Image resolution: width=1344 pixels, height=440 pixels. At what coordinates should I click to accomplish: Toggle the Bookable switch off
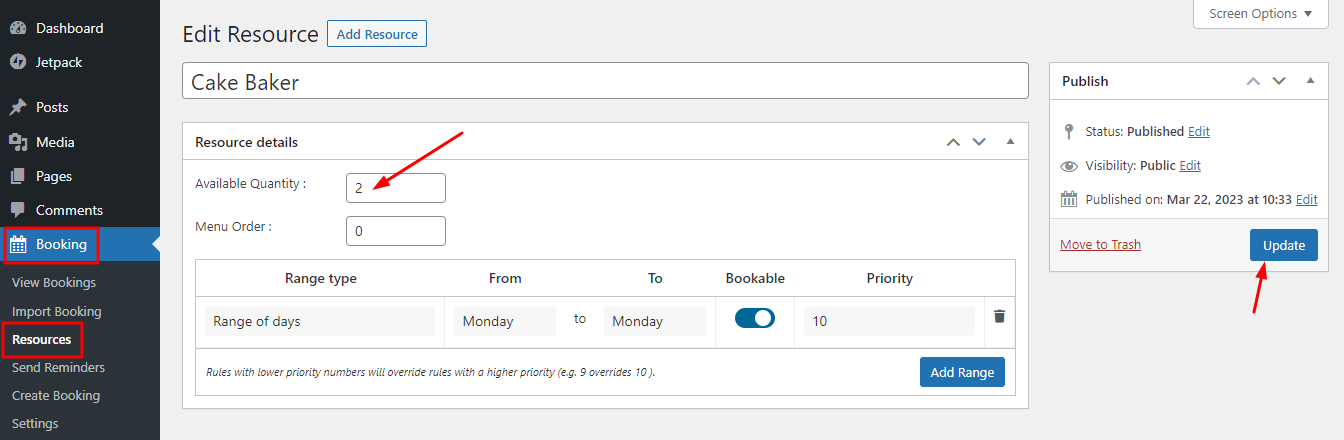pos(755,318)
